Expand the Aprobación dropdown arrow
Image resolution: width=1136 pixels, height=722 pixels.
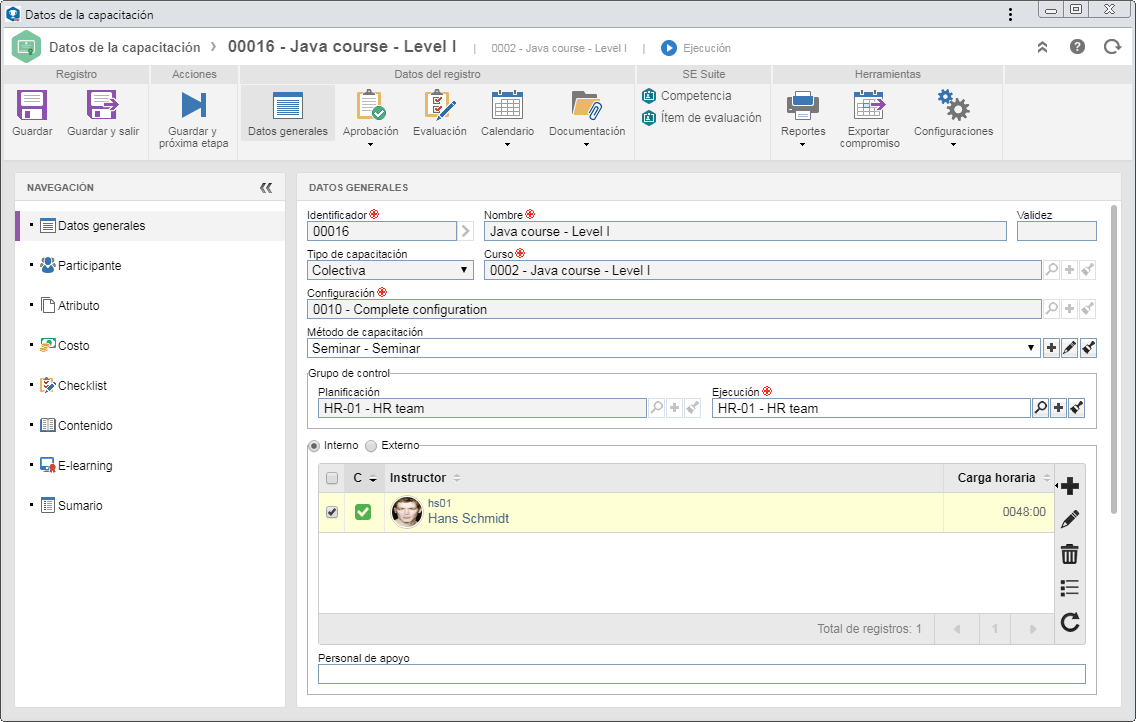[x=370, y=145]
